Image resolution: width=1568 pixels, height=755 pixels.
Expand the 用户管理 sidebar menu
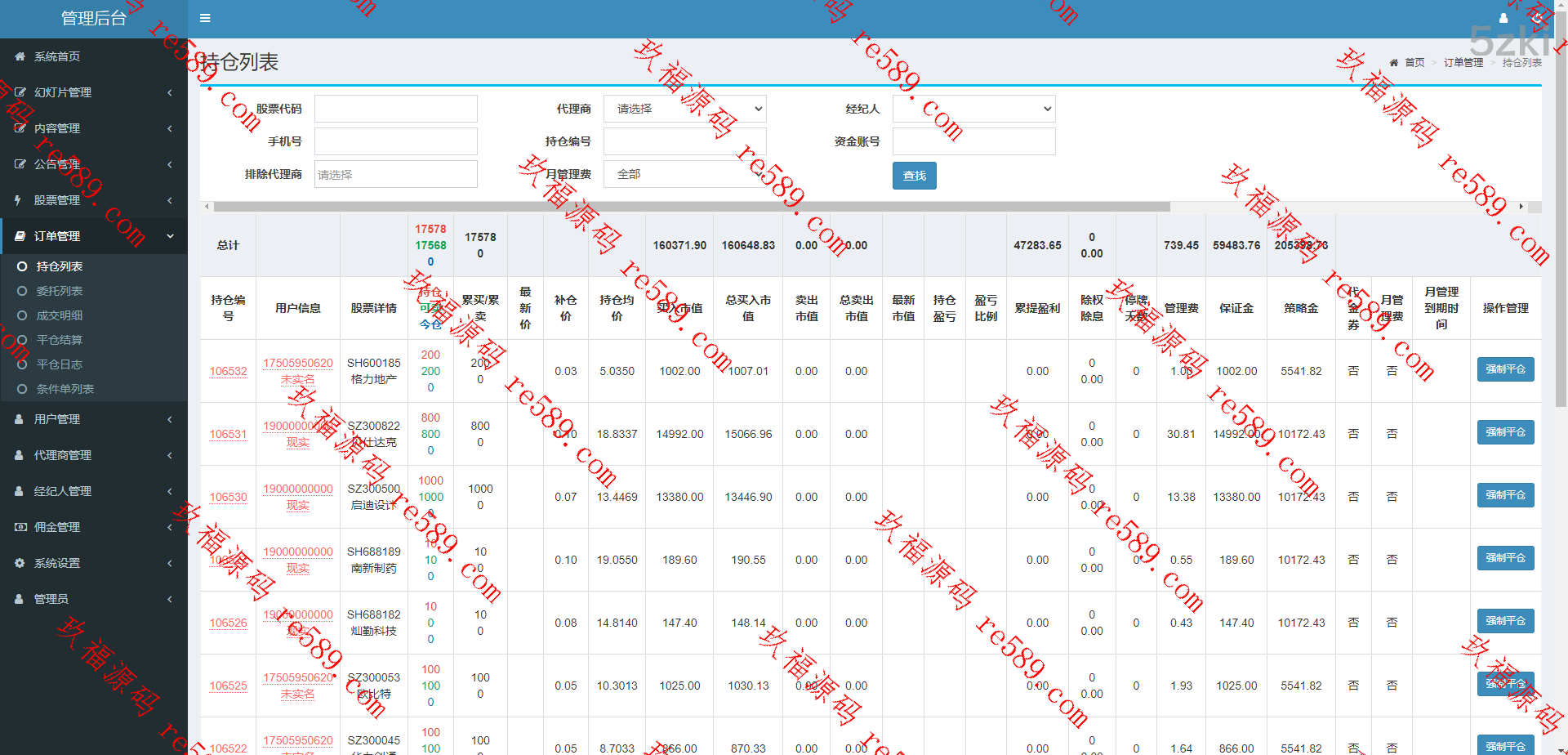pos(94,419)
